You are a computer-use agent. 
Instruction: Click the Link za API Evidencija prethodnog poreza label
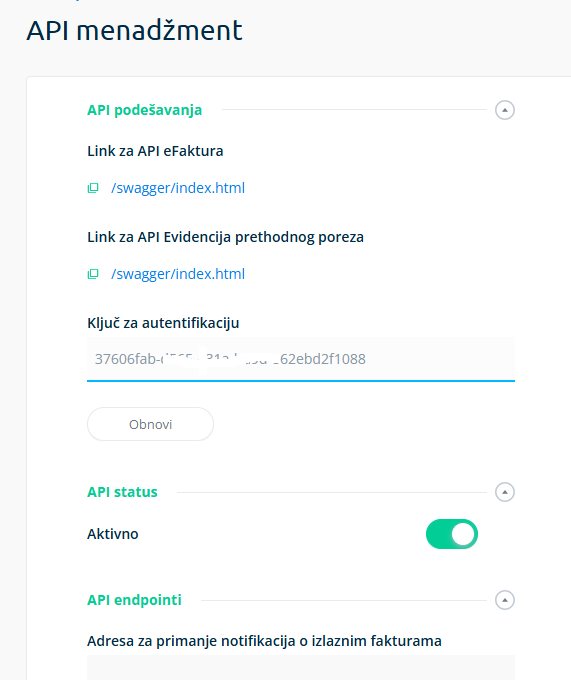click(x=225, y=237)
